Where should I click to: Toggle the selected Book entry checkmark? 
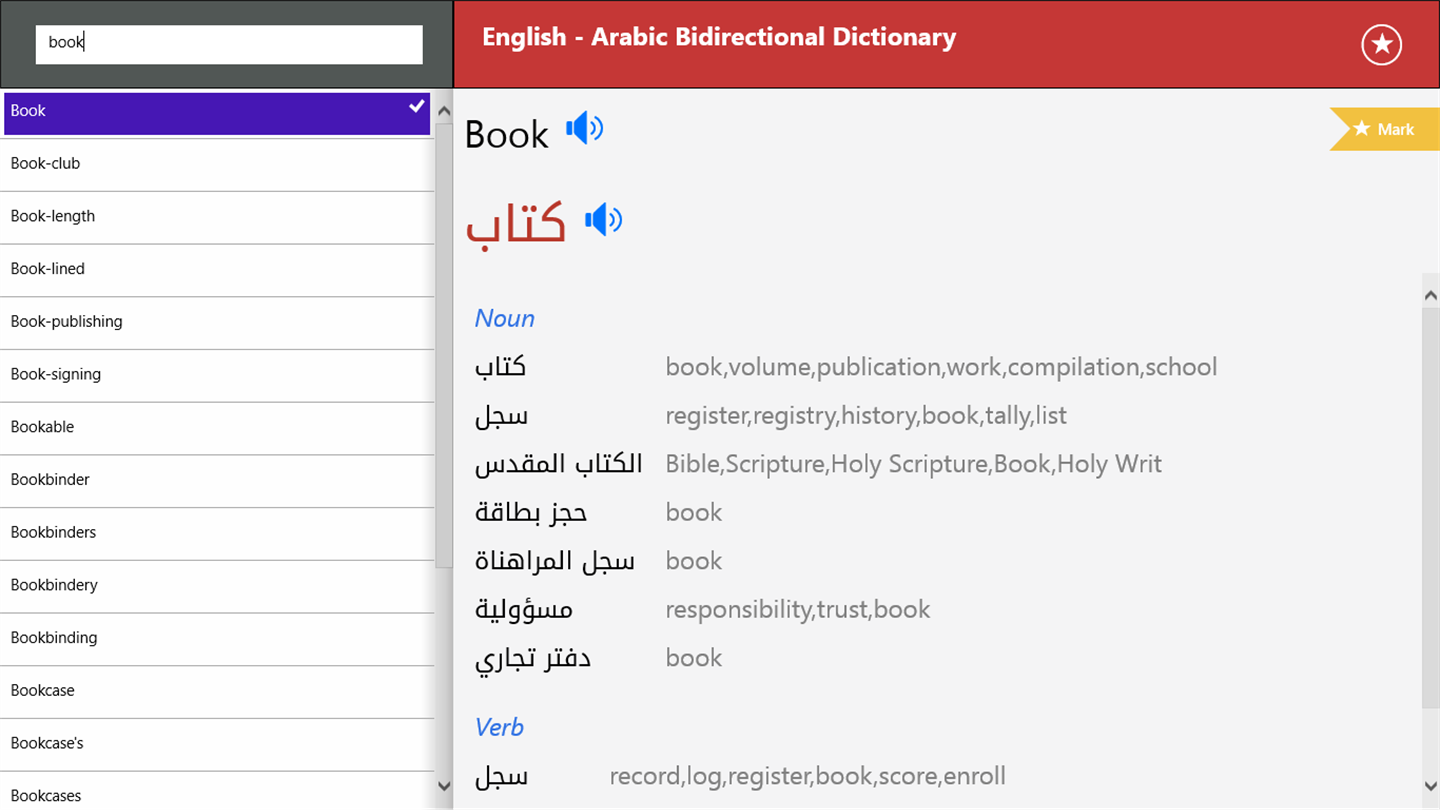(417, 107)
